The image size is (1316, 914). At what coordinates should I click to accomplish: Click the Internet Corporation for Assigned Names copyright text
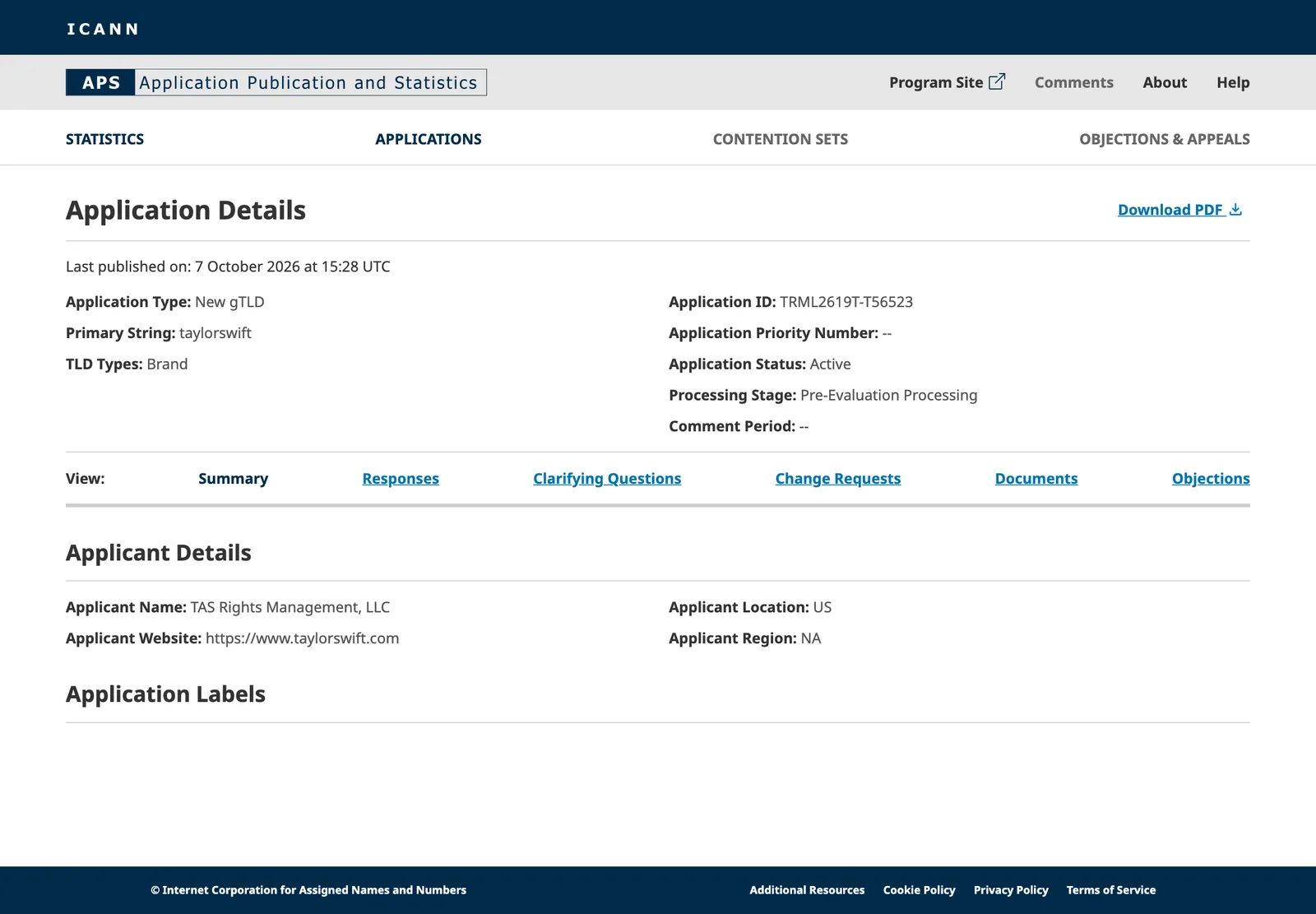tap(308, 890)
